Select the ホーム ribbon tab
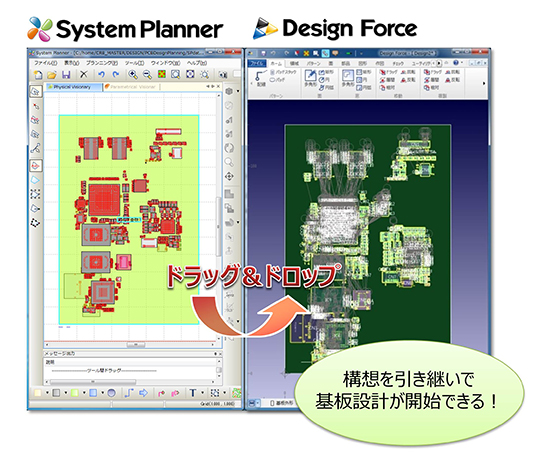 [276, 63]
